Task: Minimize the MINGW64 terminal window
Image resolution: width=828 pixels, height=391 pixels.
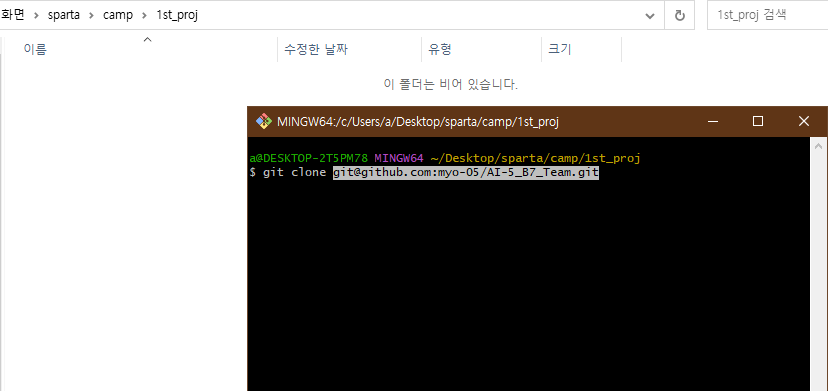Action: pyautogui.click(x=713, y=122)
